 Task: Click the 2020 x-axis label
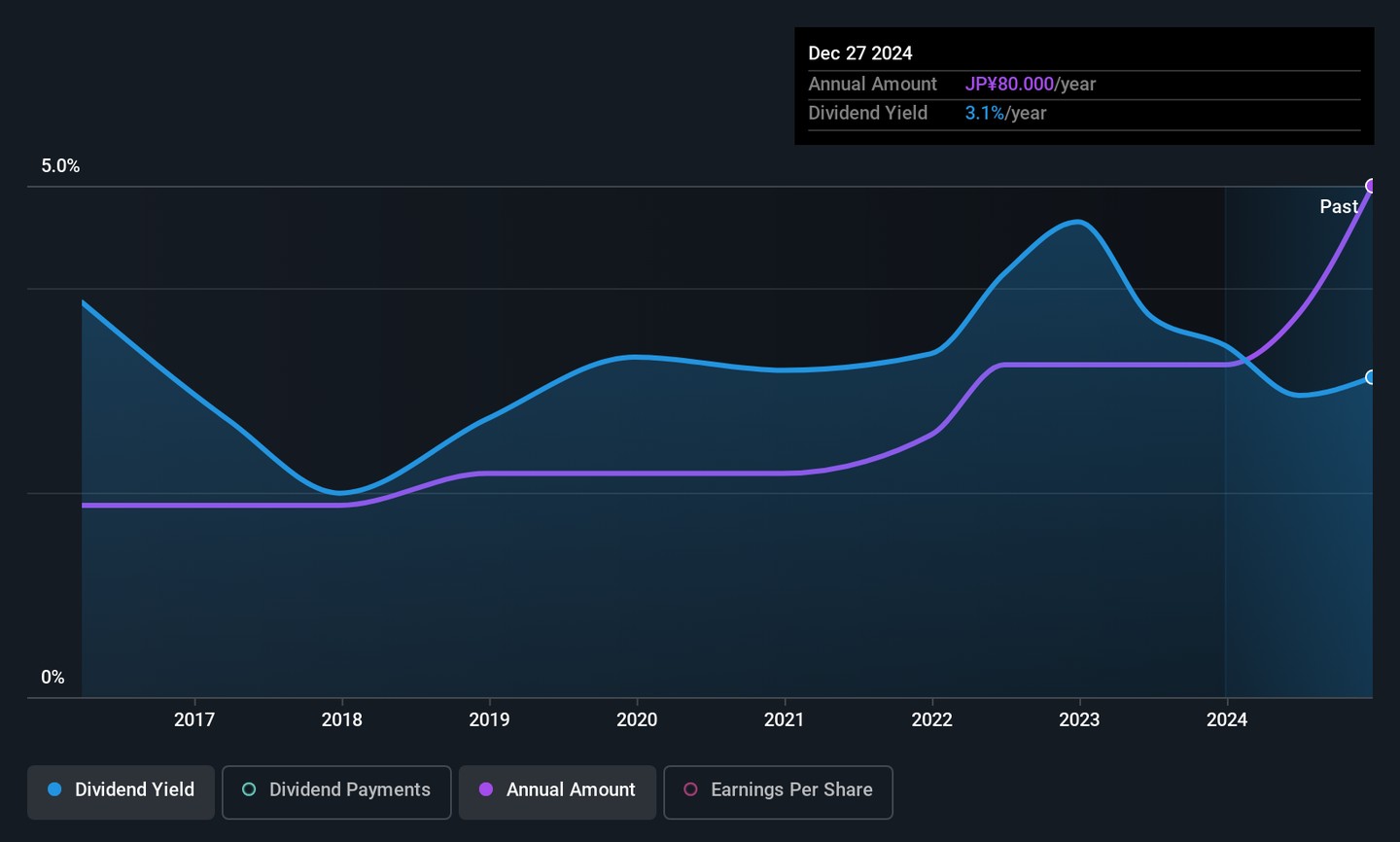[x=637, y=719]
